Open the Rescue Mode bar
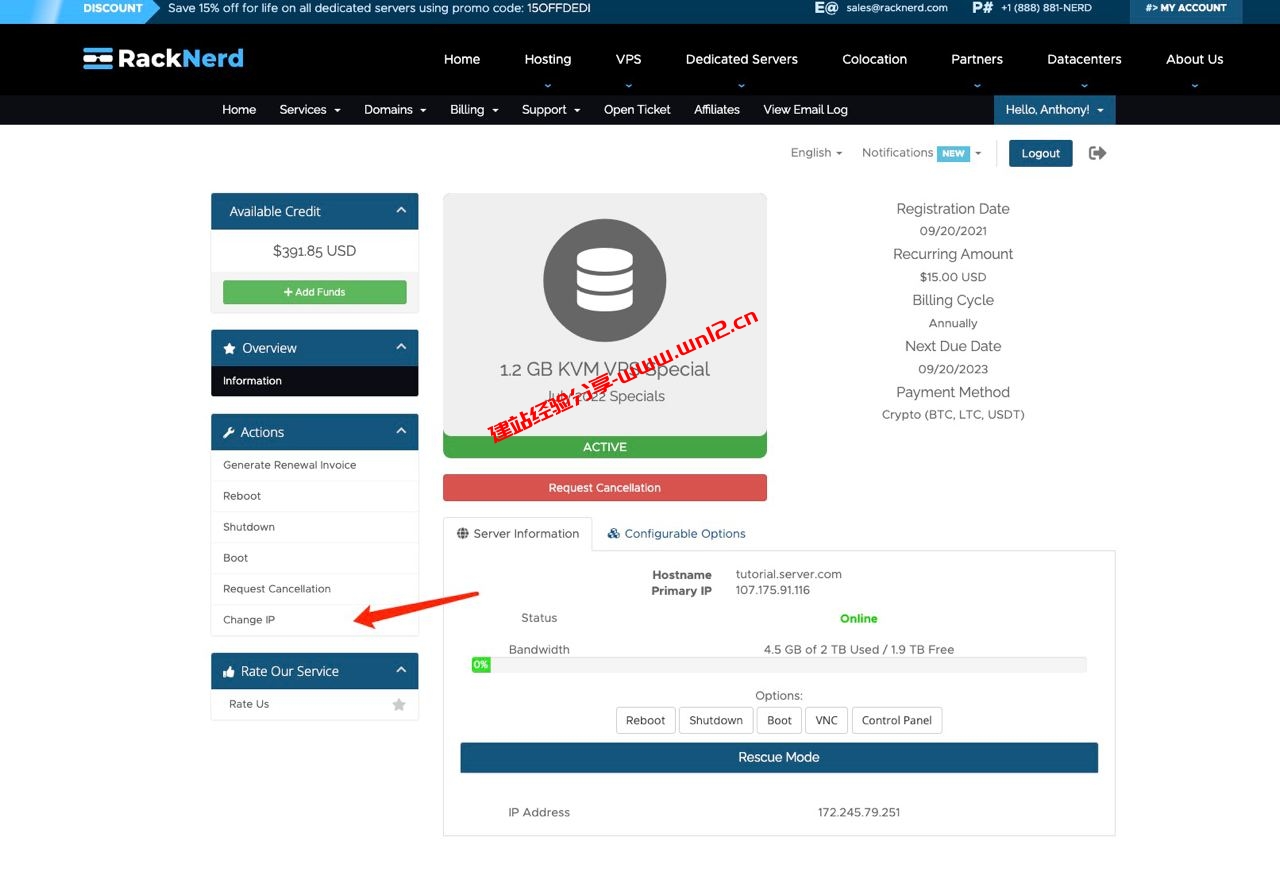Screen dimensions: 1280x888 click(778, 758)
